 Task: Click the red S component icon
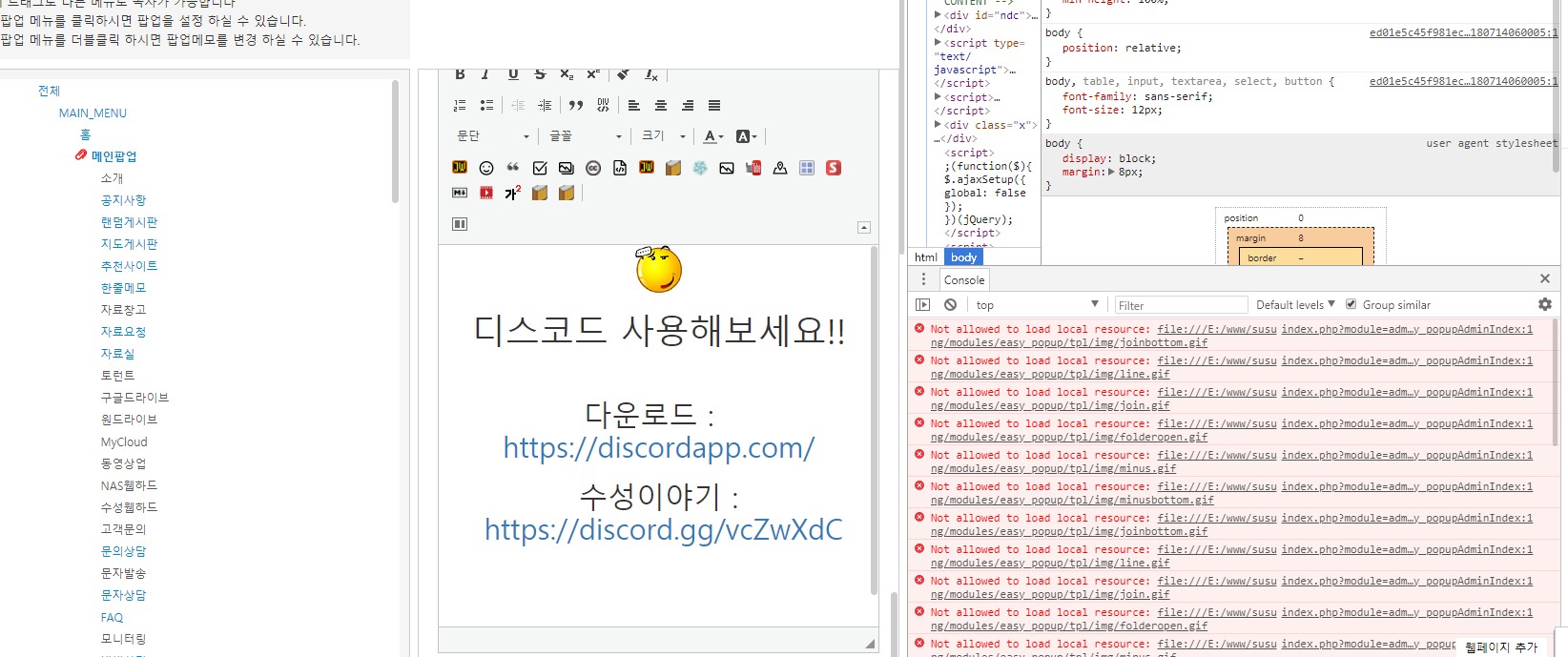pyautogui.click(x=834, y=168)
